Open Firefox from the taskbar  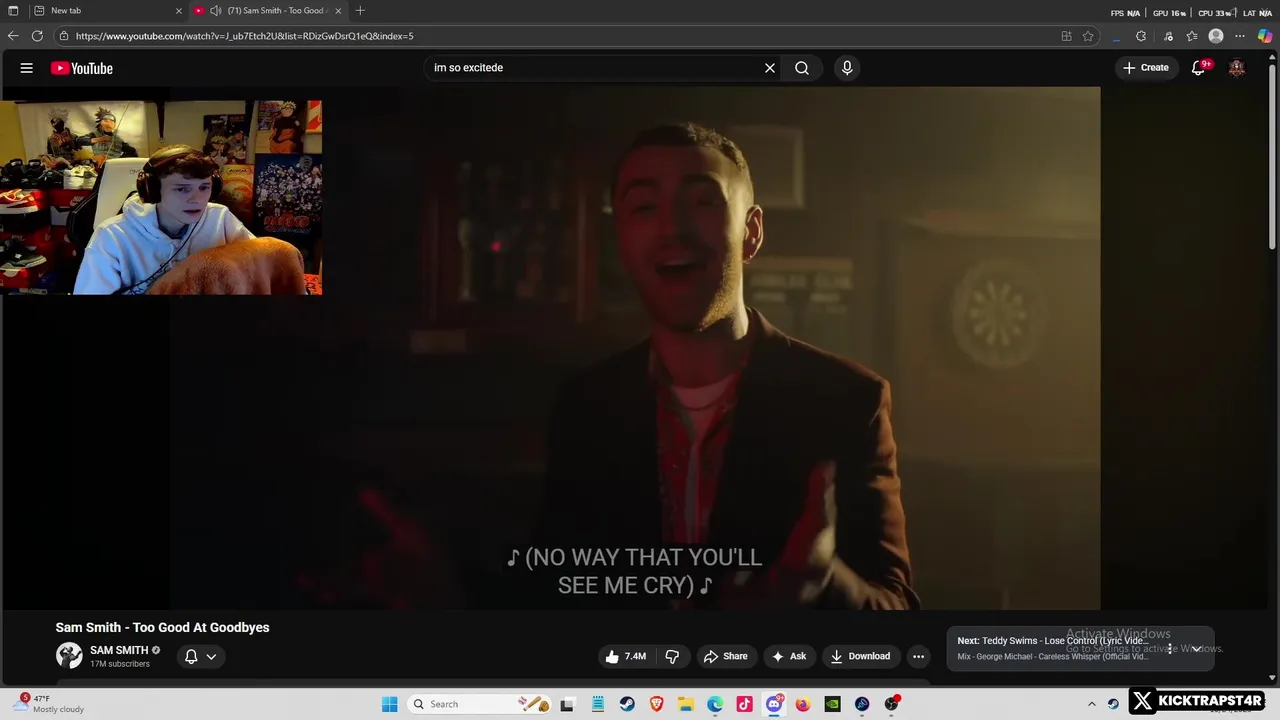click(x=803, y=704)
